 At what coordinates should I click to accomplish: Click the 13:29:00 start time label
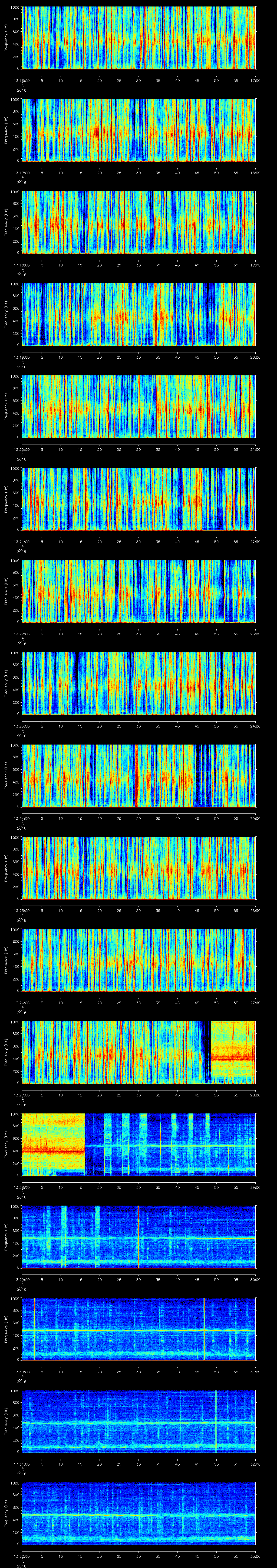tap(22, 1279)
